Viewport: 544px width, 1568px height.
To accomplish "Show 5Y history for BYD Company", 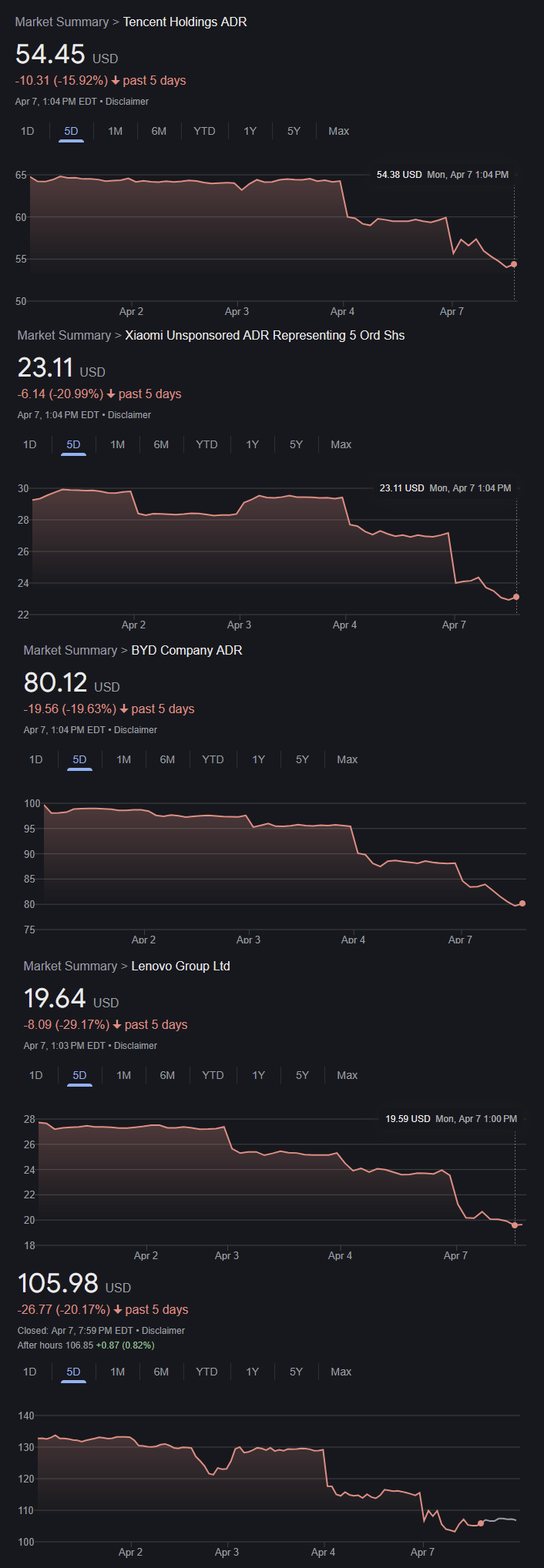I will pos(302,759).
